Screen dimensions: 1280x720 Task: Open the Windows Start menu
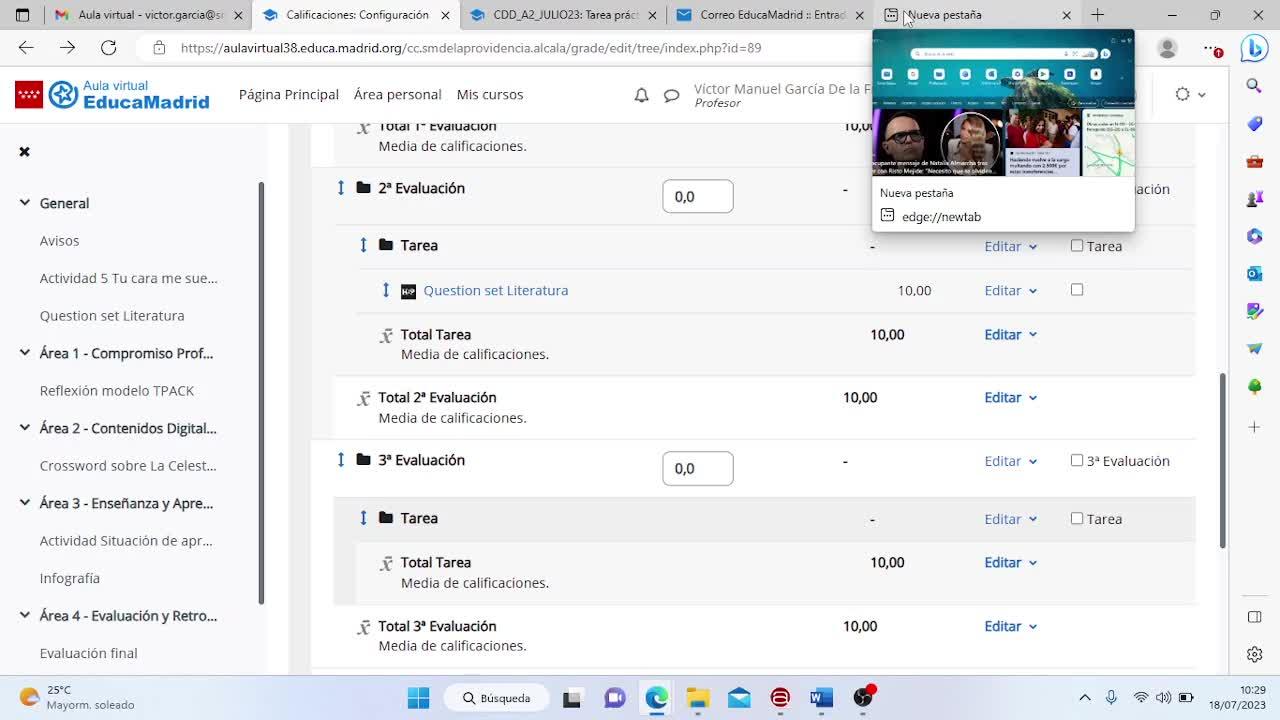[x=418, y=698]
